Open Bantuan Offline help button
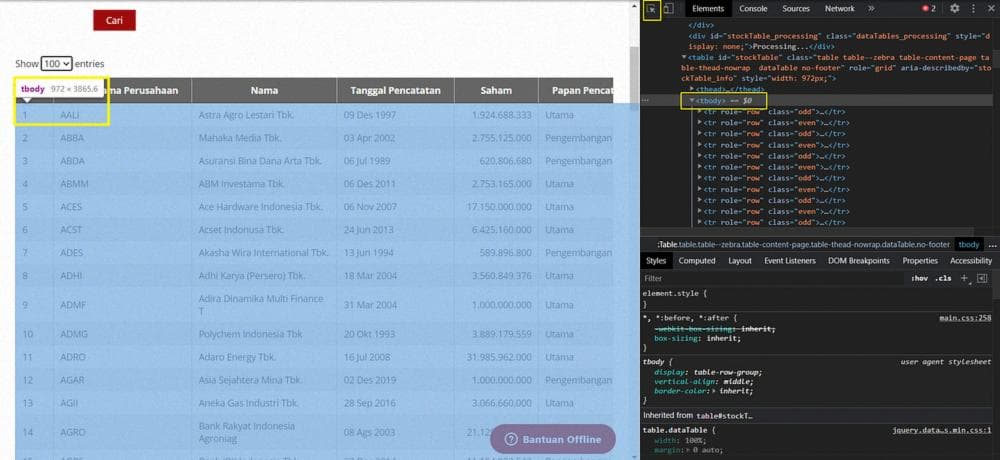 [x=553, y=439]
